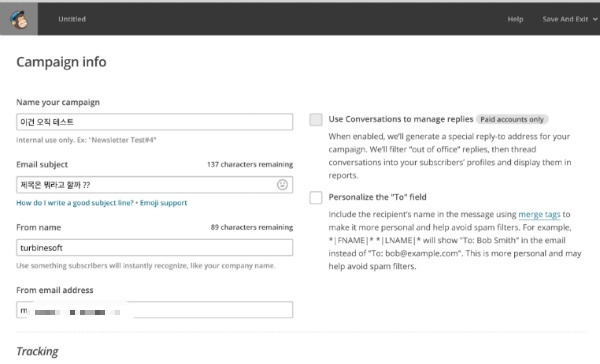Click the "From email address" field label
Screen dimensions: 600x364
(55, 290)
